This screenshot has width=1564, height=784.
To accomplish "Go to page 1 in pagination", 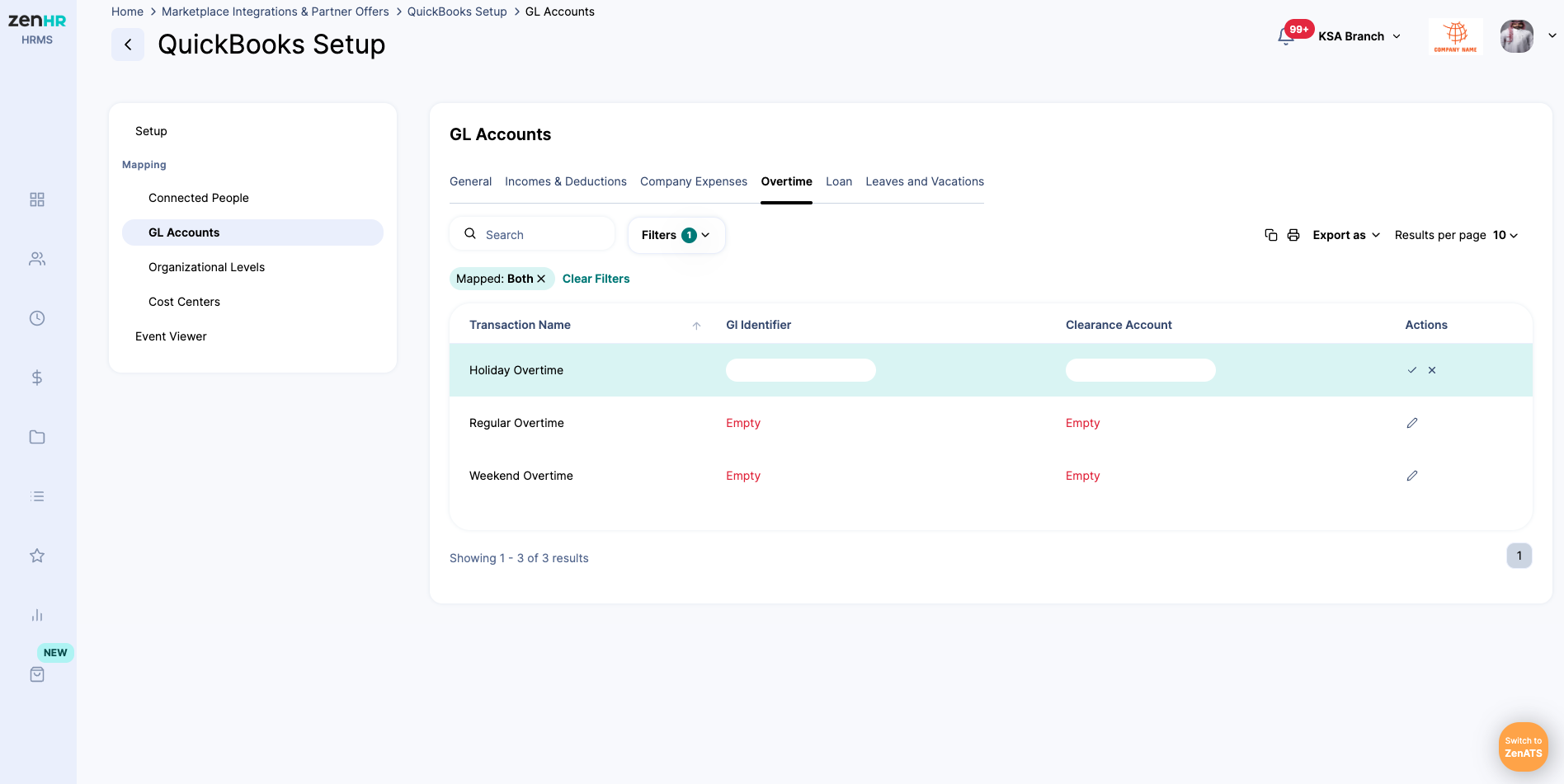I will pyautogui.click(x=1519, y=556).
